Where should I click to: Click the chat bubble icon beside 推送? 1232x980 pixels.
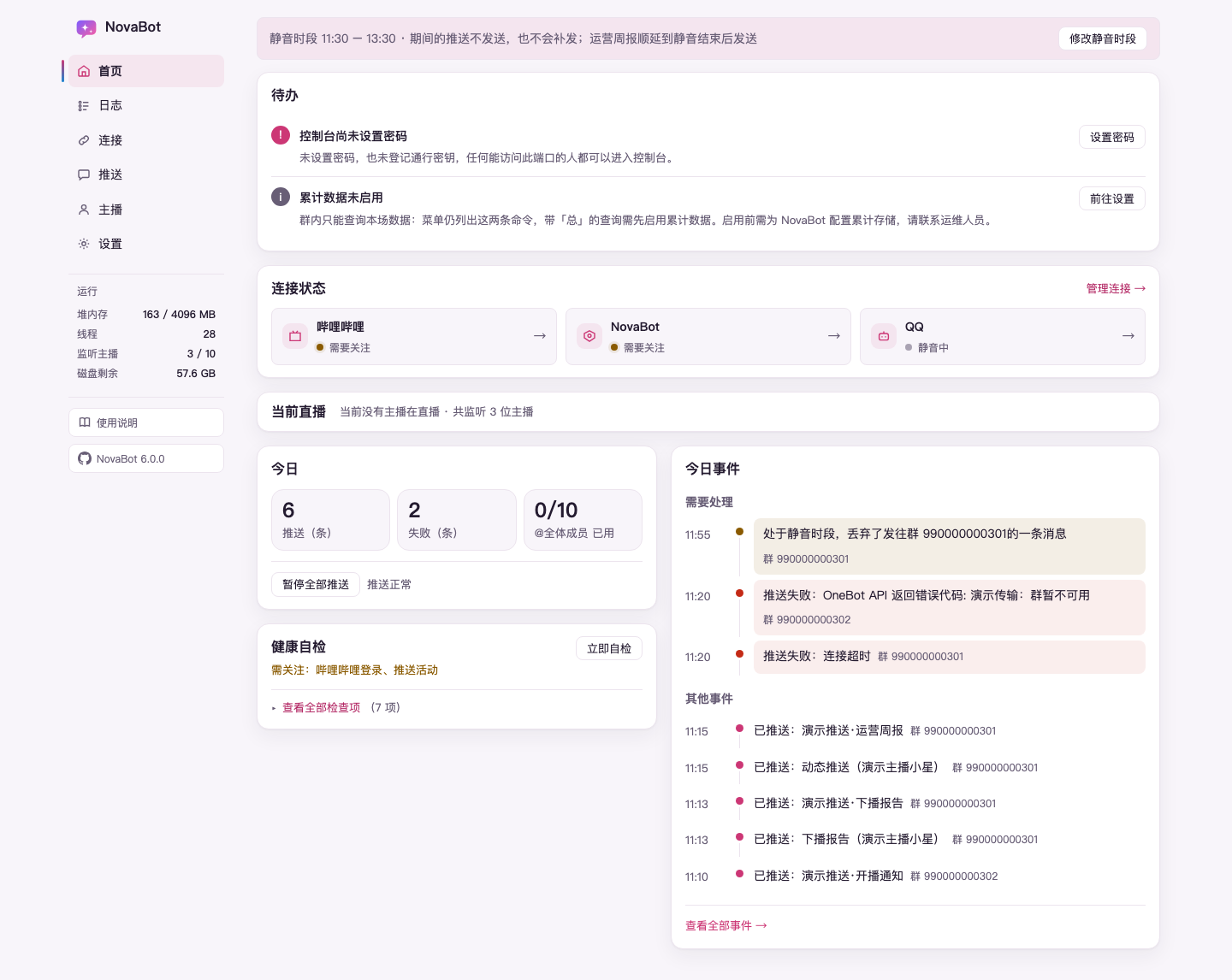84,174
